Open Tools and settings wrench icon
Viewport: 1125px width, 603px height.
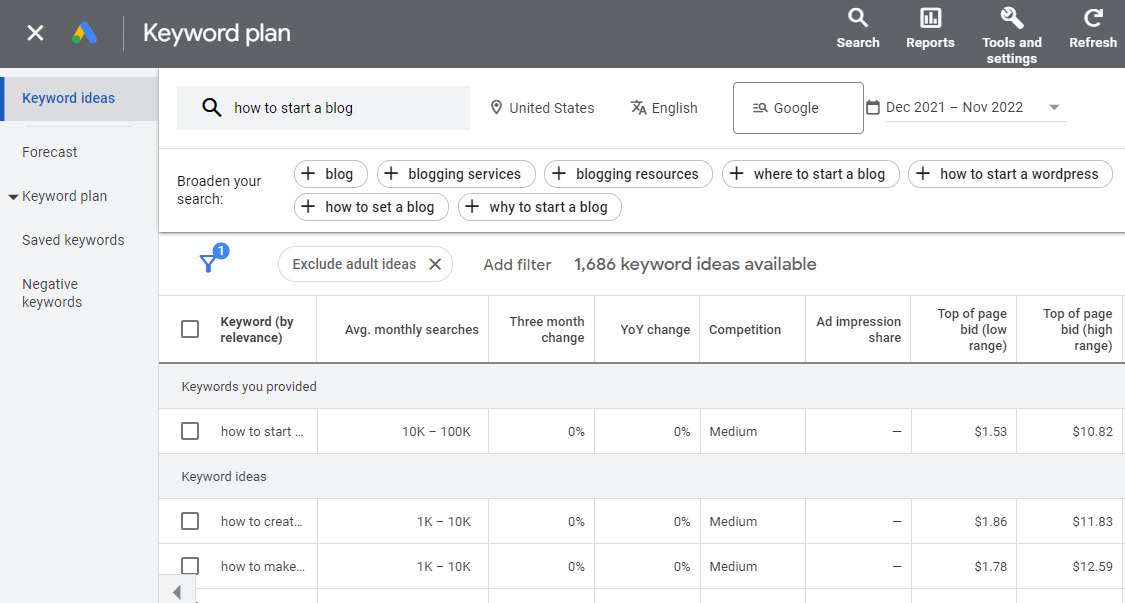click(x=1011, y=18)
